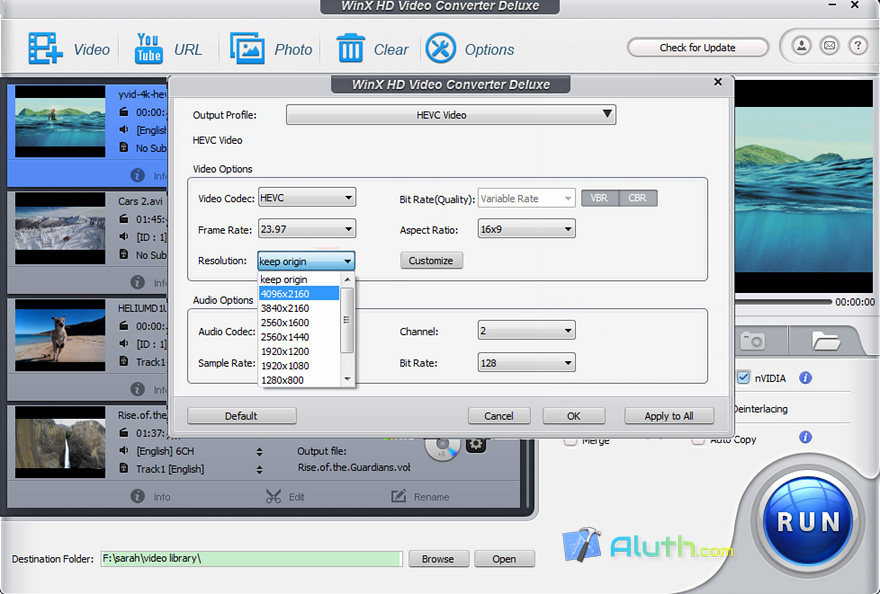Toggle the Merge checkbox
Image resolution: width=880 pixels, height=594 pixels.
coord(570,441)
